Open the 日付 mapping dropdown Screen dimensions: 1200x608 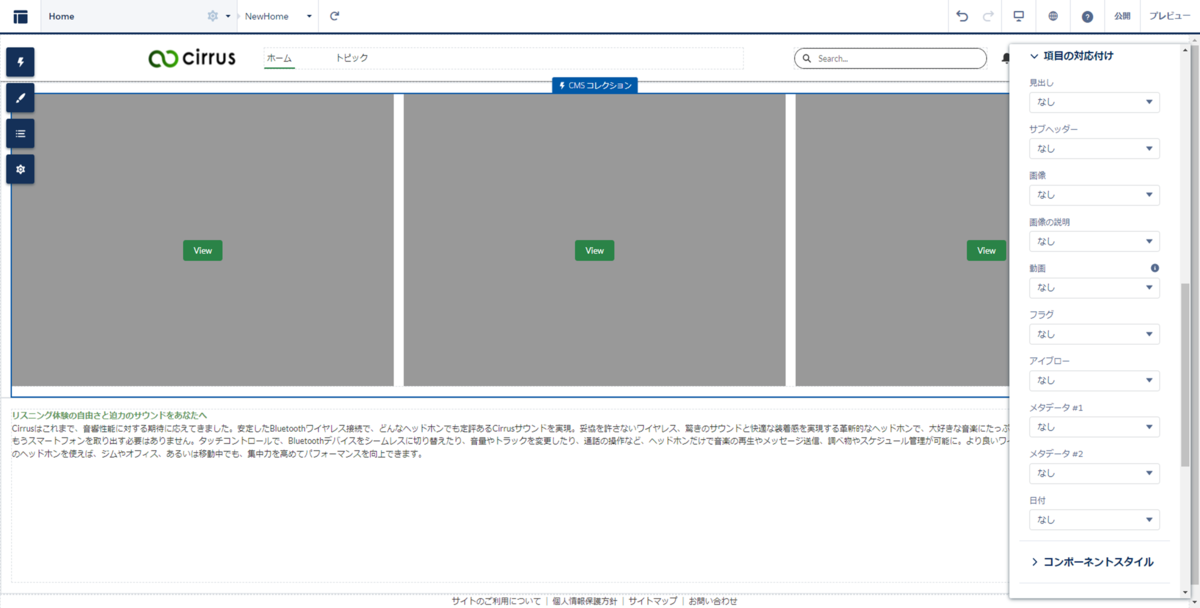pyautogui.click(x=1094, y=519)
